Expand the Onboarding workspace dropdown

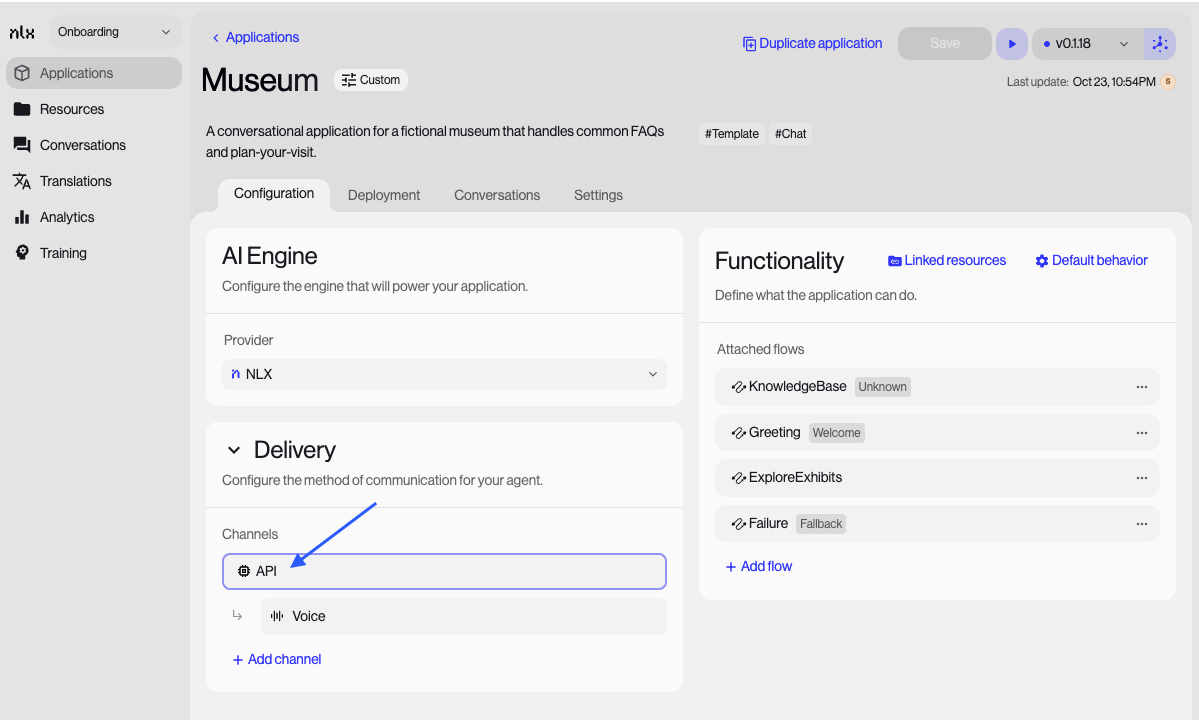114,32
